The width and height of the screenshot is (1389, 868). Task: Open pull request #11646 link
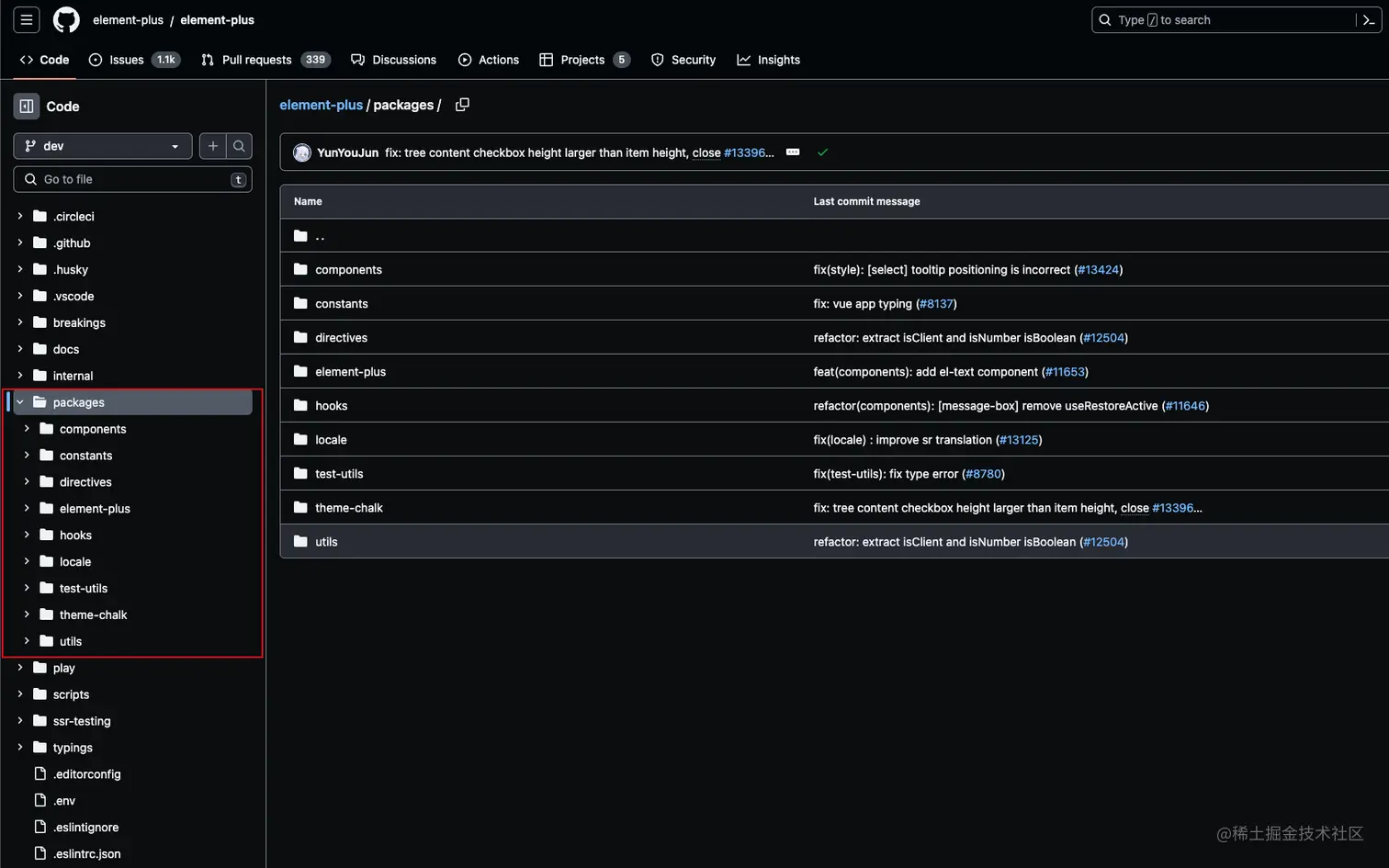coord(1185,405)
